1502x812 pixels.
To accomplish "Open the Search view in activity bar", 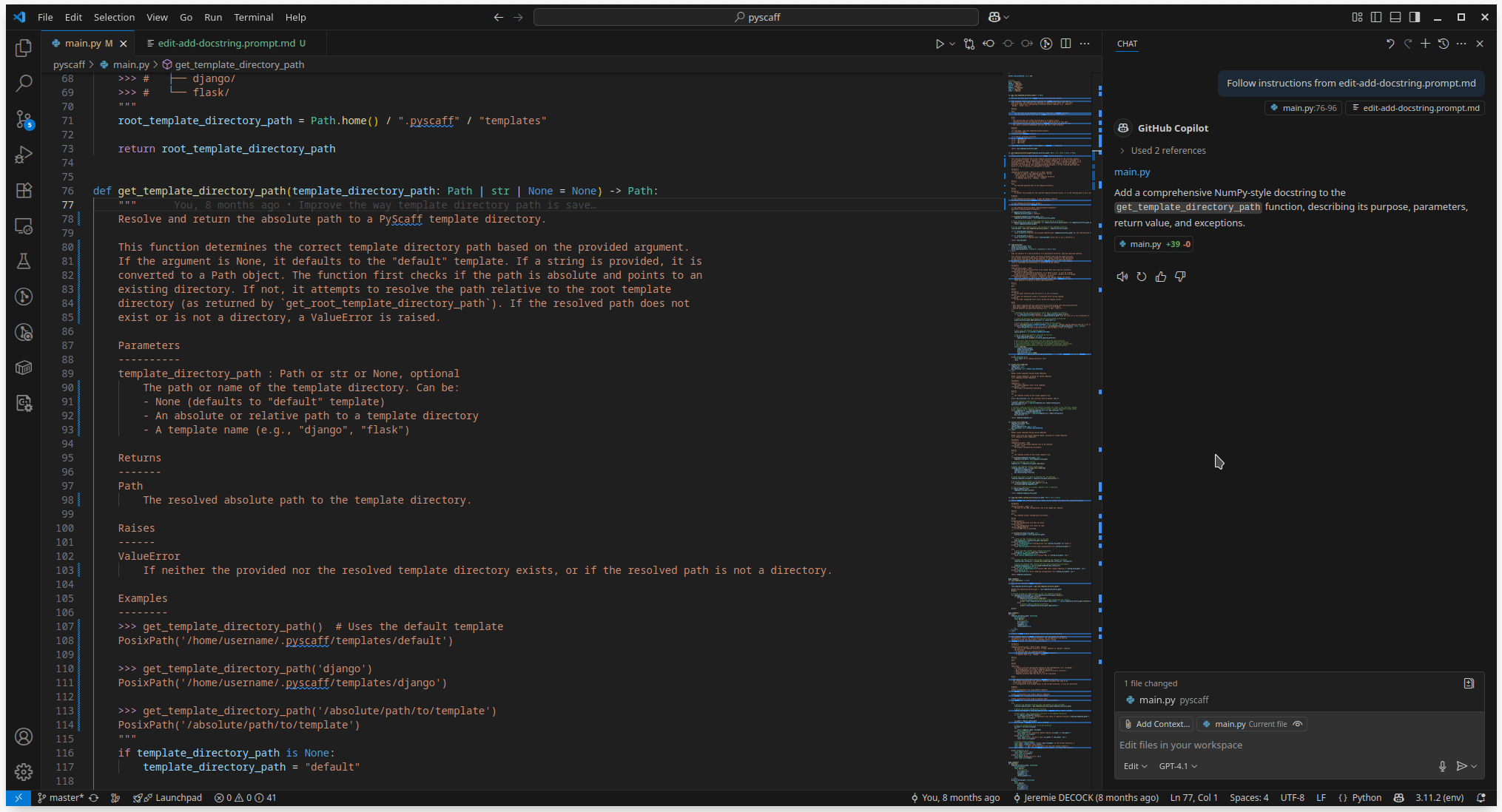I will coord(24,83).
